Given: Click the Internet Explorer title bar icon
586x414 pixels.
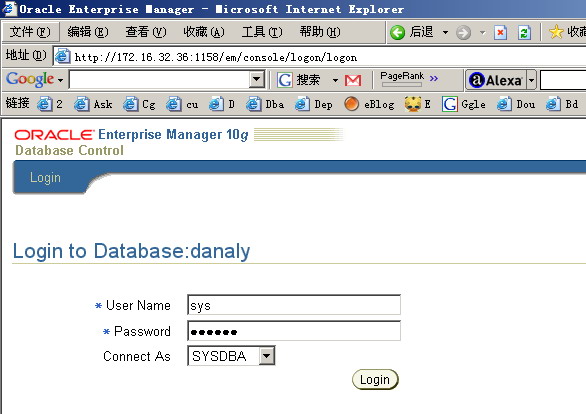Looking at the screenshot, I should pyautogui.click(x=10, y=9).
